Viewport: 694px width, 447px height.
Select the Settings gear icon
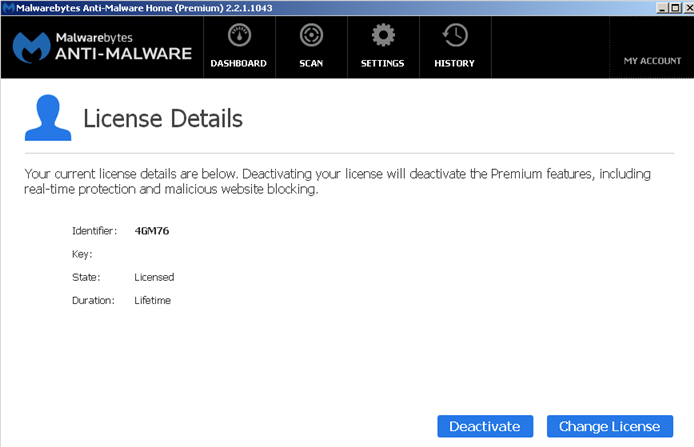pos(382,36)
